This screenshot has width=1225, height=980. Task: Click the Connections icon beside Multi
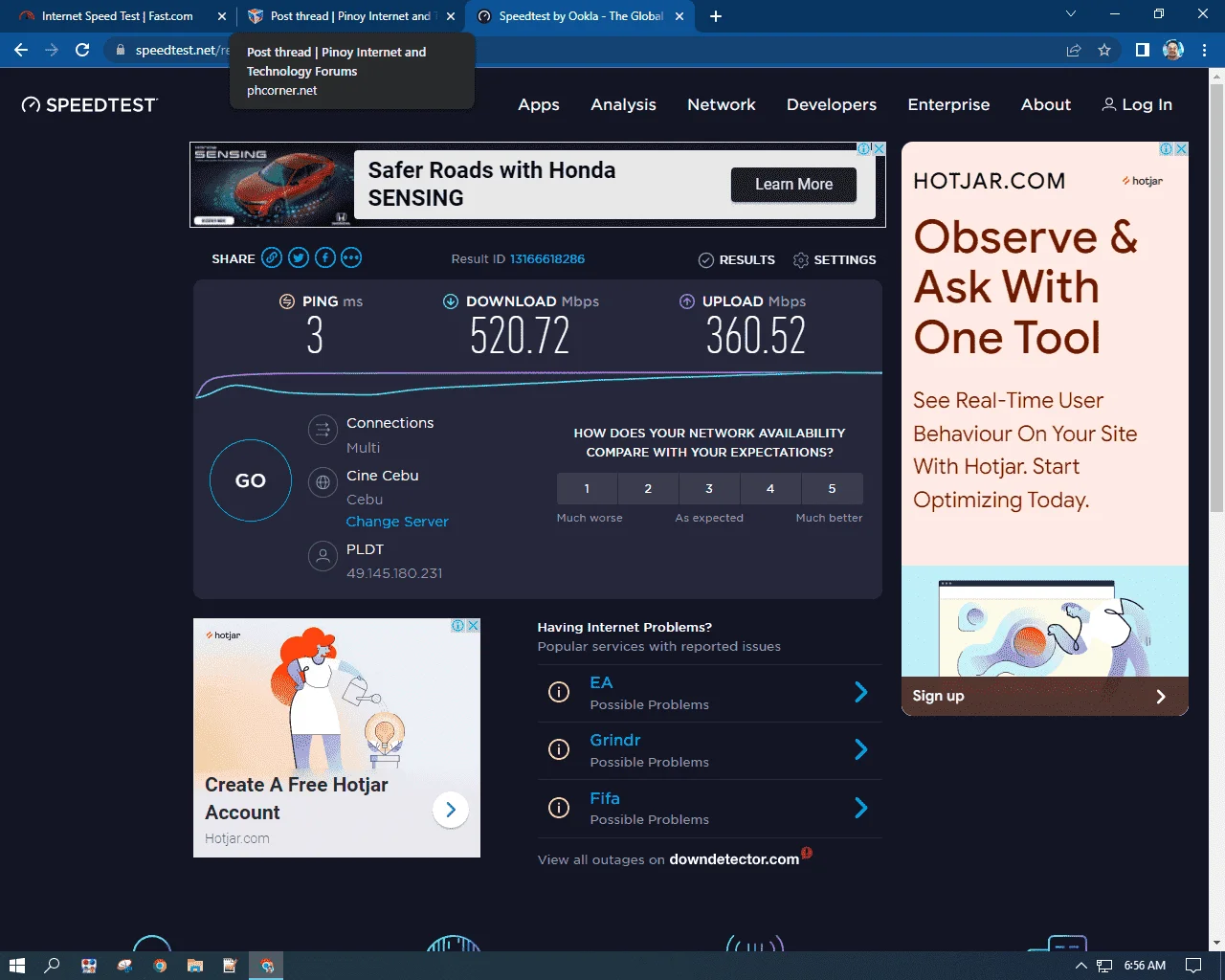[x=323, y=429]
